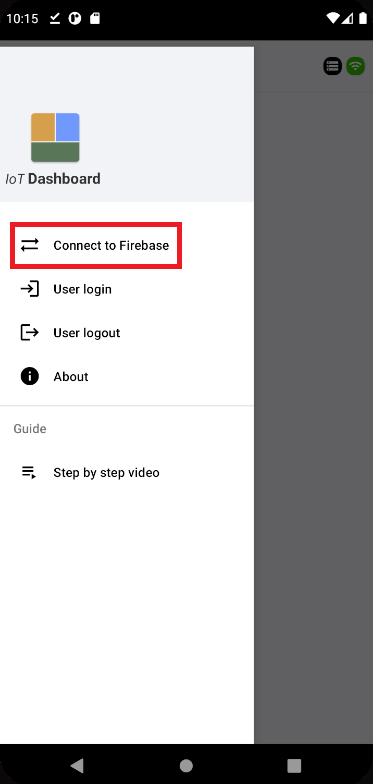
Task: Tap the IoT Dashboard colored logo
Action: 55,138
